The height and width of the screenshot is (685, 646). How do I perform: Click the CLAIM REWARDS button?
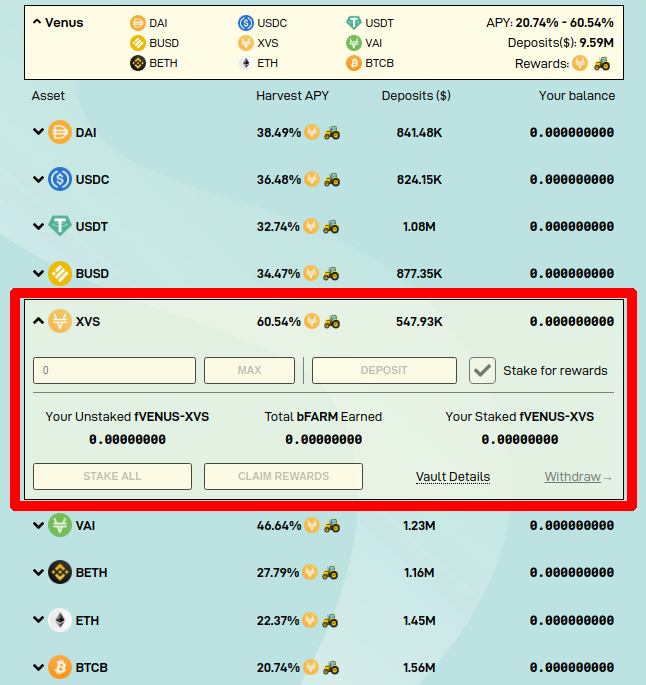283,476
